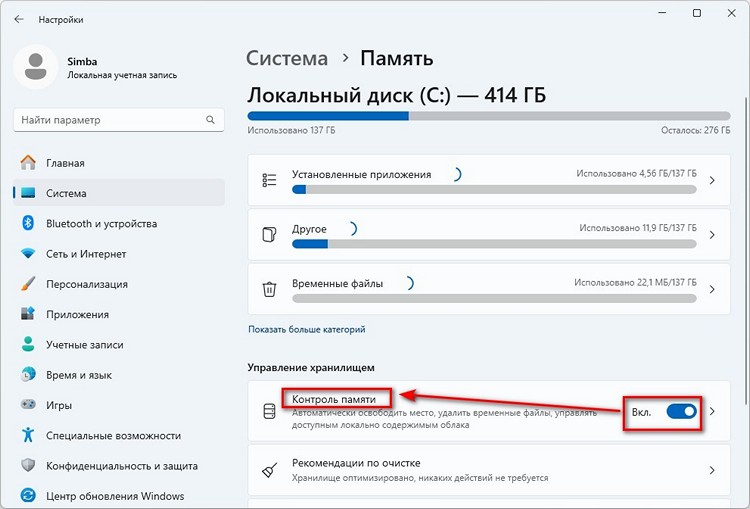Click the trash bin temporary files icon
750x509 pixels.
click(269, 289)
